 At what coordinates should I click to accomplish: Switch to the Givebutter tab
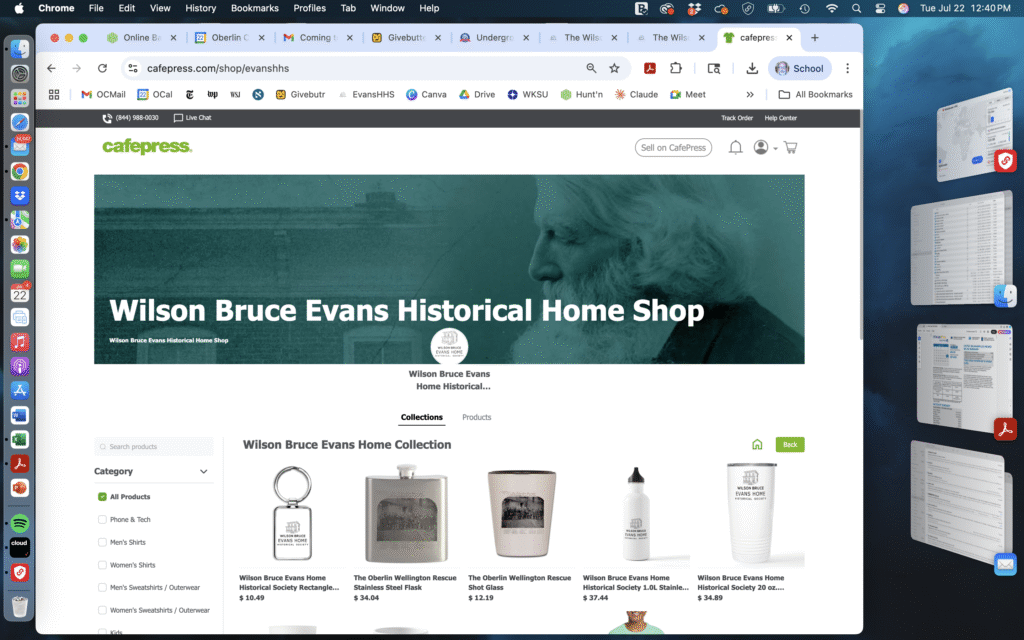click(x=405, y=38)
